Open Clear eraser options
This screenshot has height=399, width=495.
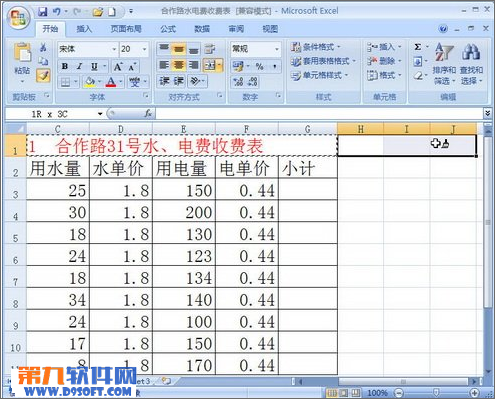click(x=418, y=76)
